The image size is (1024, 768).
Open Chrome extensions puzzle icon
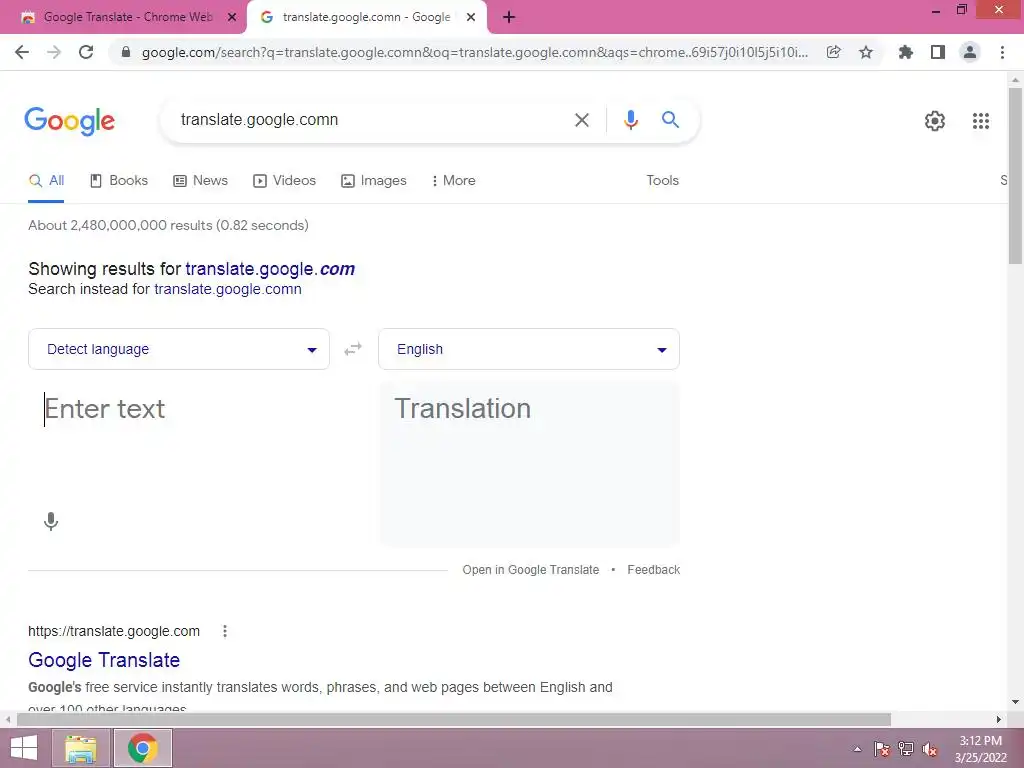coord(905,52)
